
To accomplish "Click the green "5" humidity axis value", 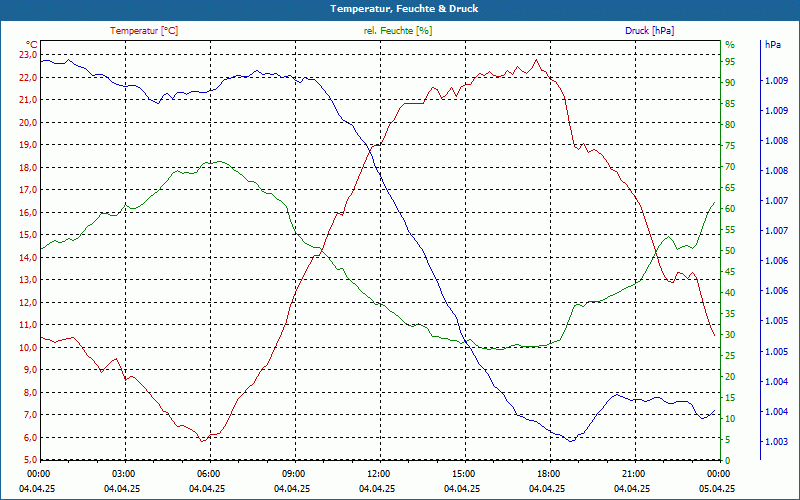I will (x=728, y=440).
